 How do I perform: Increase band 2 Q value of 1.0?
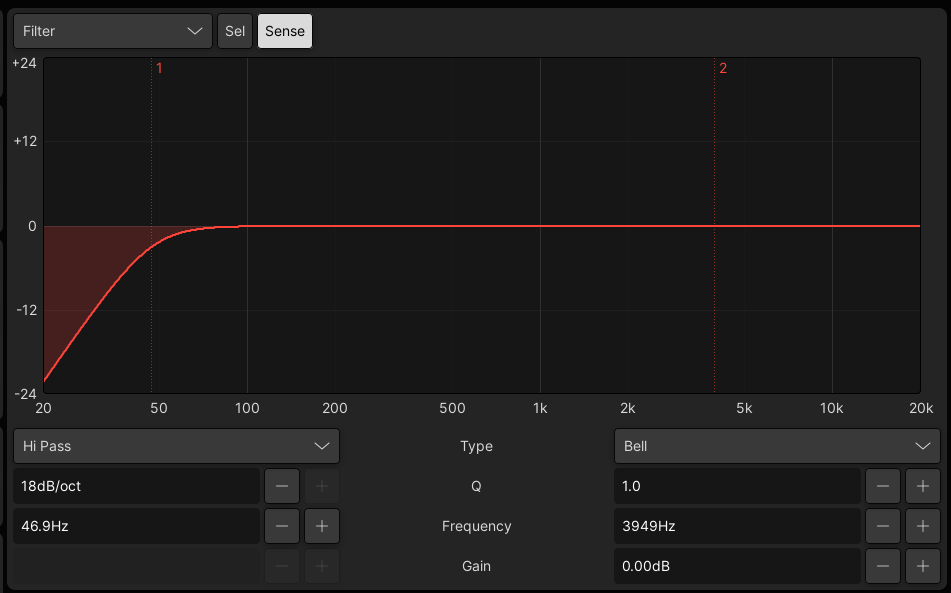coord(922,486)
